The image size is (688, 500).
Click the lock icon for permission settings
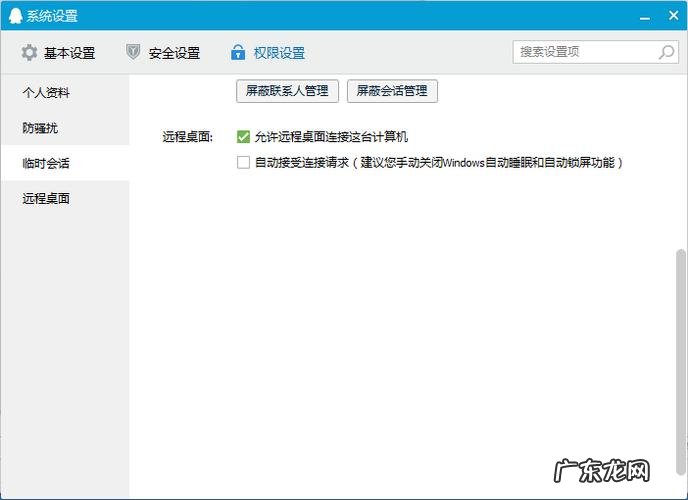pos(238,53)
